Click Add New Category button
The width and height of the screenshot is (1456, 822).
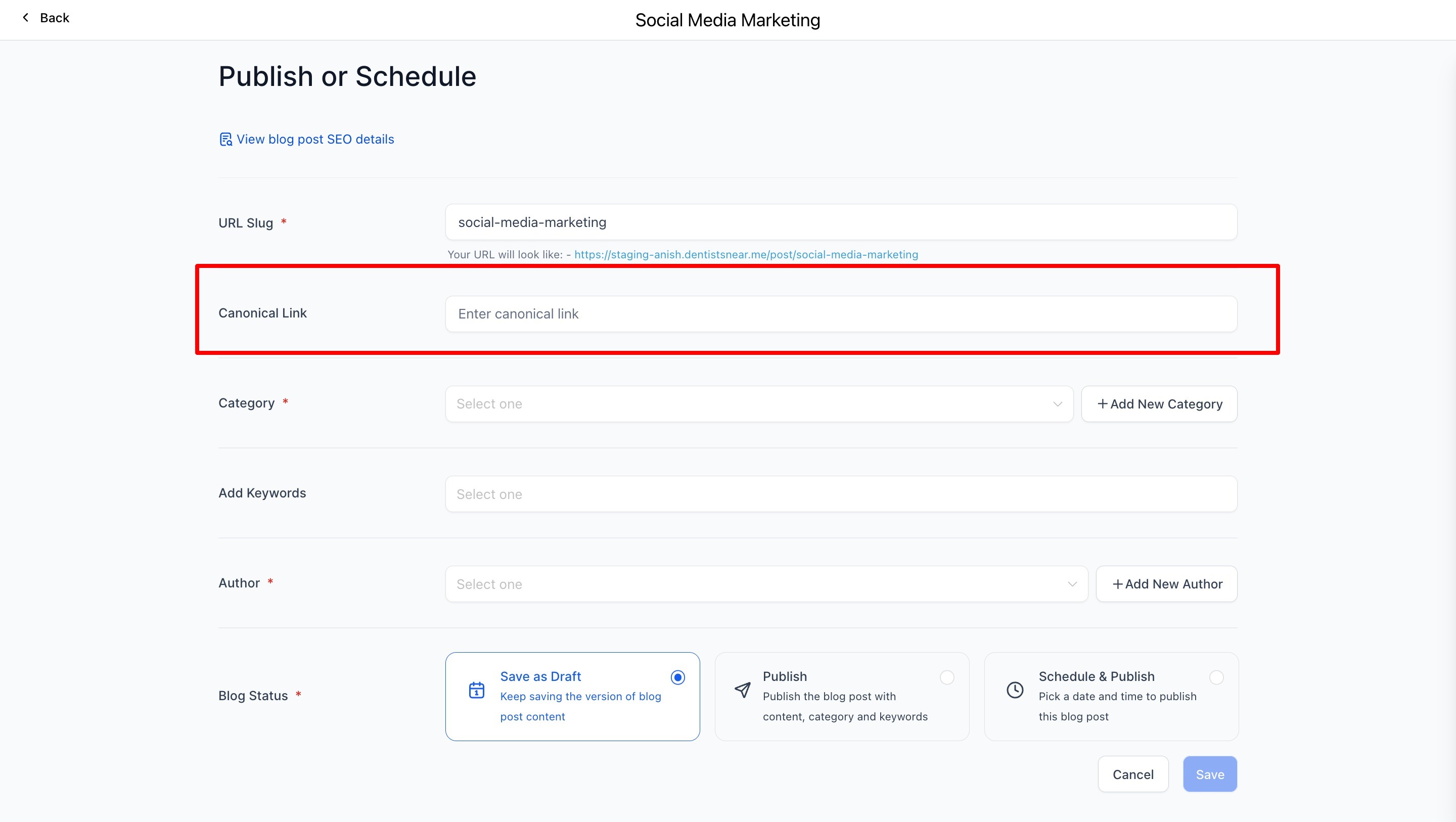(1159, 403)
